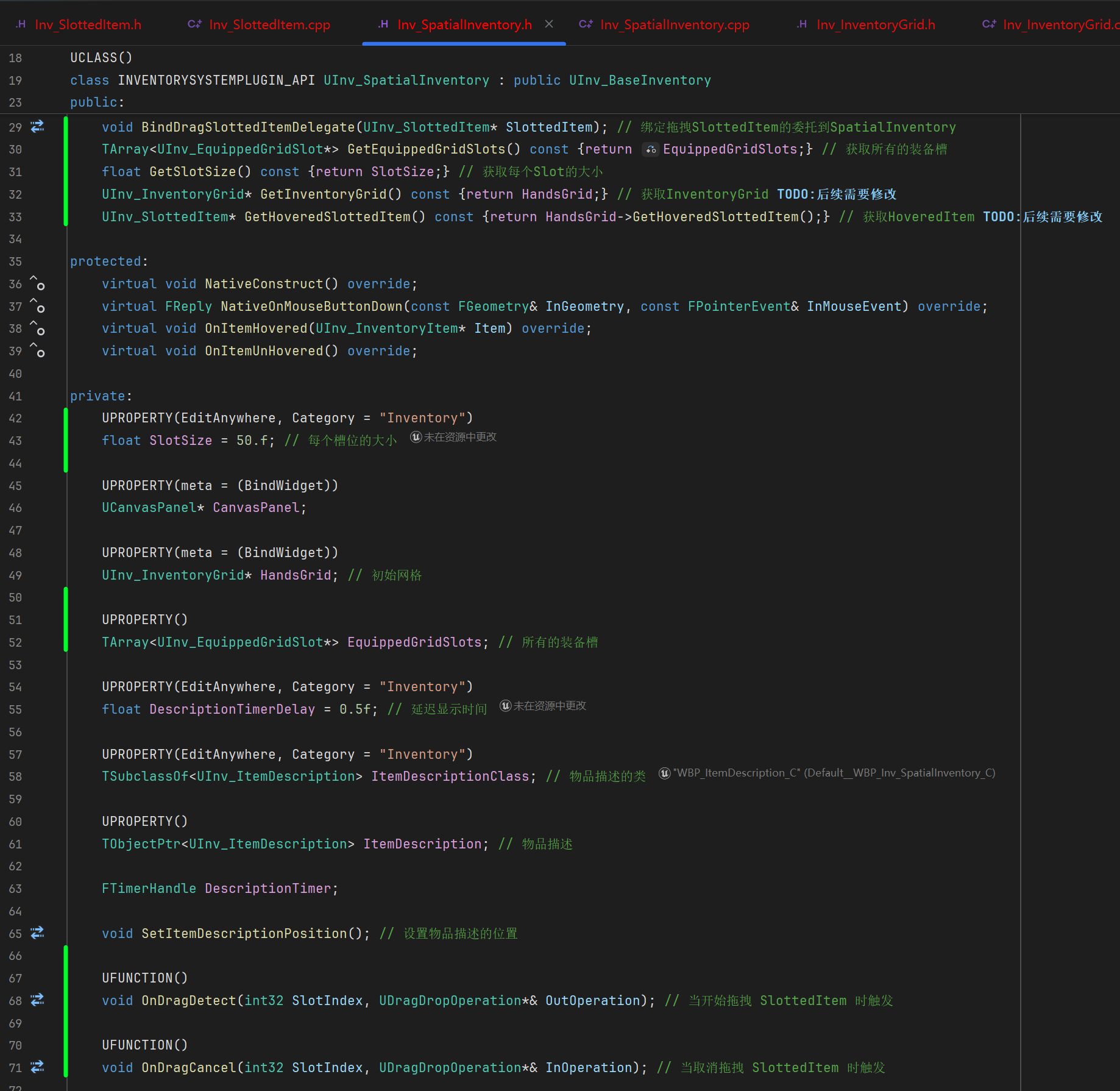Click the GetInventoryGrid function name
Viewport: 1120px width, 1091px height.
[324, 194]
